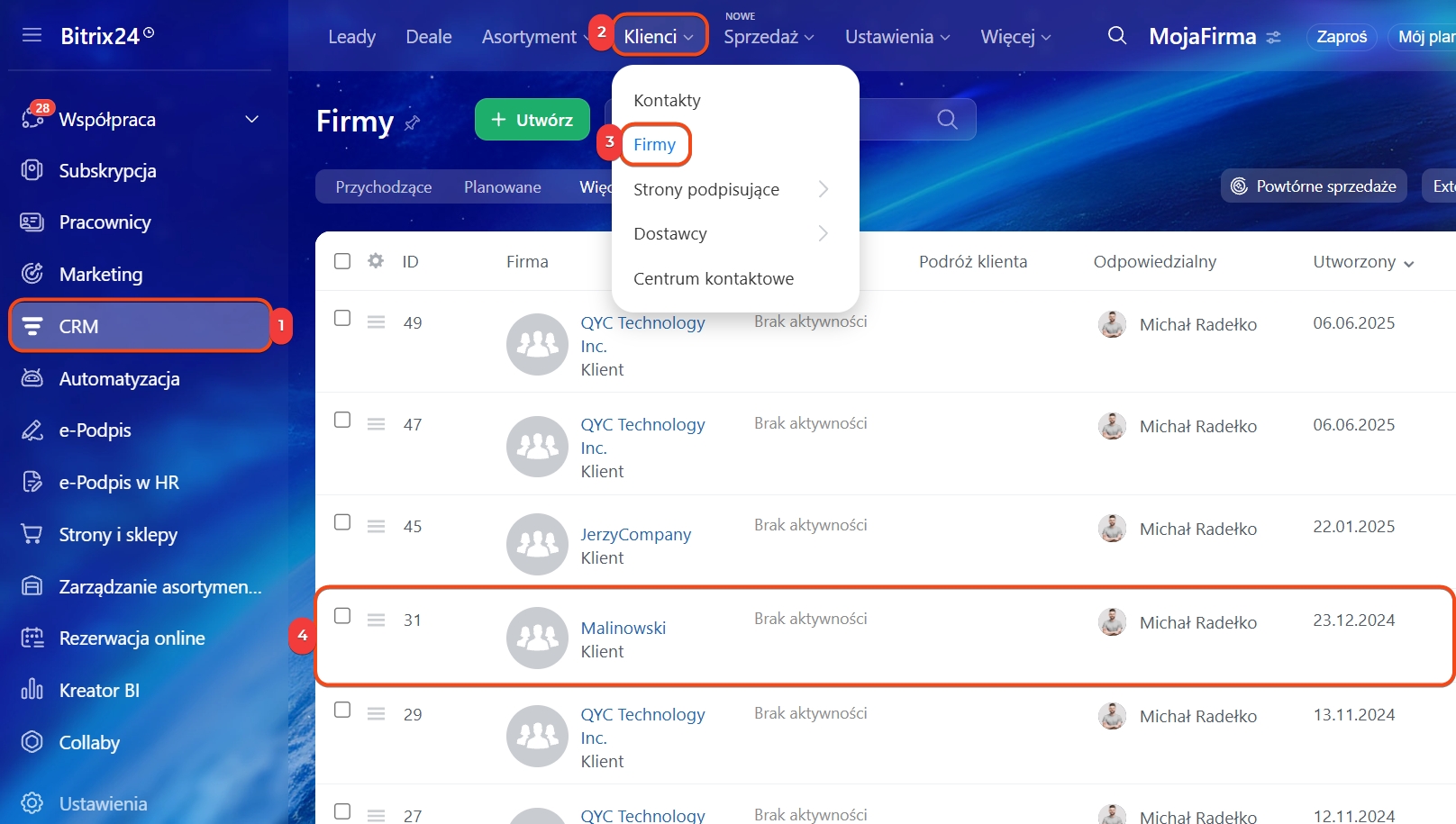The width and height of the screenshot is (1456, 824).
Task: Switch to the Przychodzące filter tab
Action: tap(384, 186)
